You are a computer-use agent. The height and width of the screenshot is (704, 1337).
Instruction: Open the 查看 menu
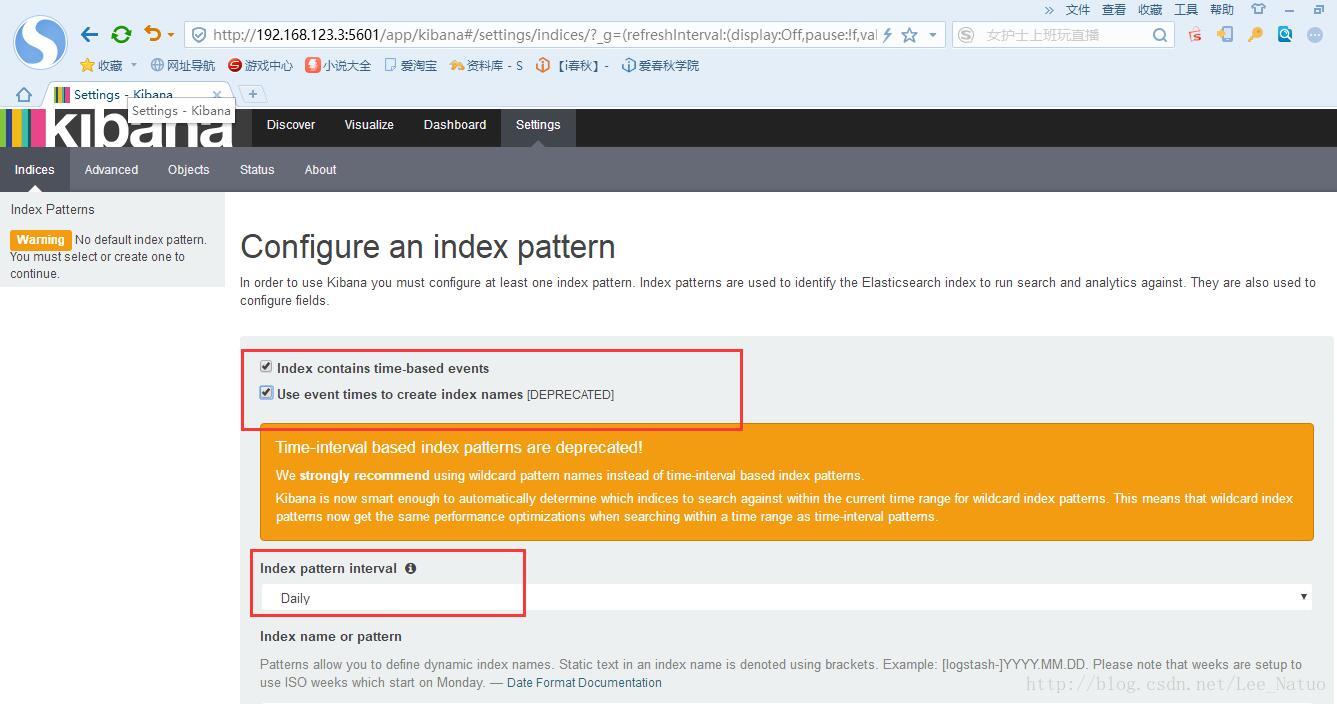point(1114,9)
